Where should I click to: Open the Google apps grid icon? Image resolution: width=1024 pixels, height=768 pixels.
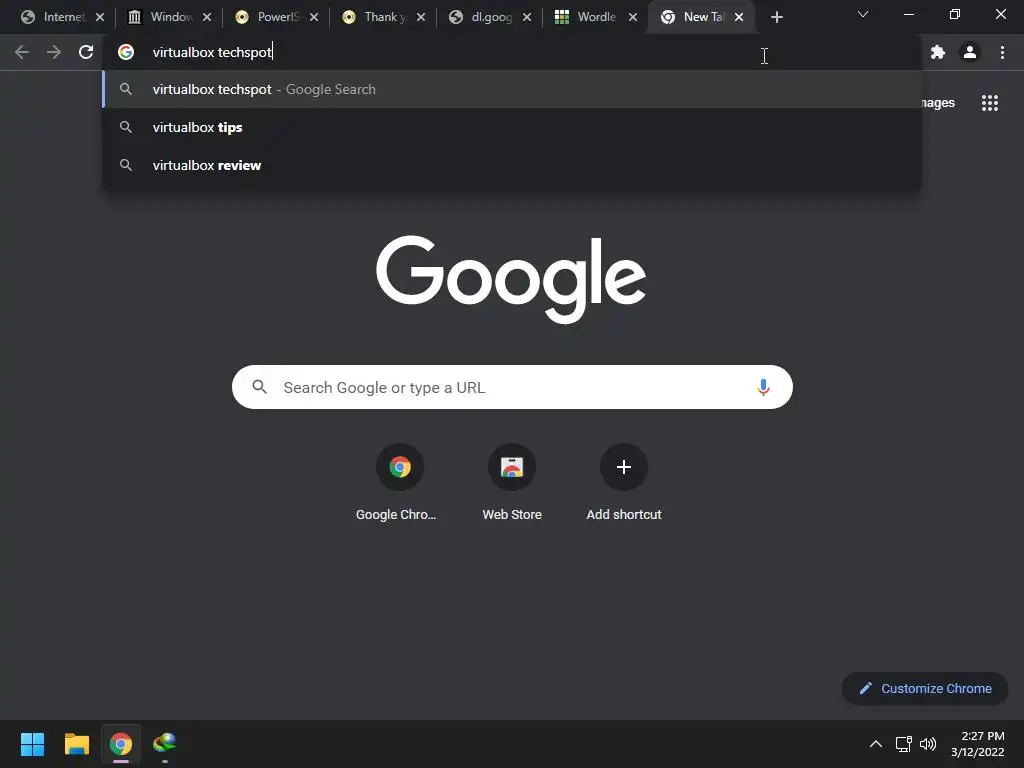990,103
